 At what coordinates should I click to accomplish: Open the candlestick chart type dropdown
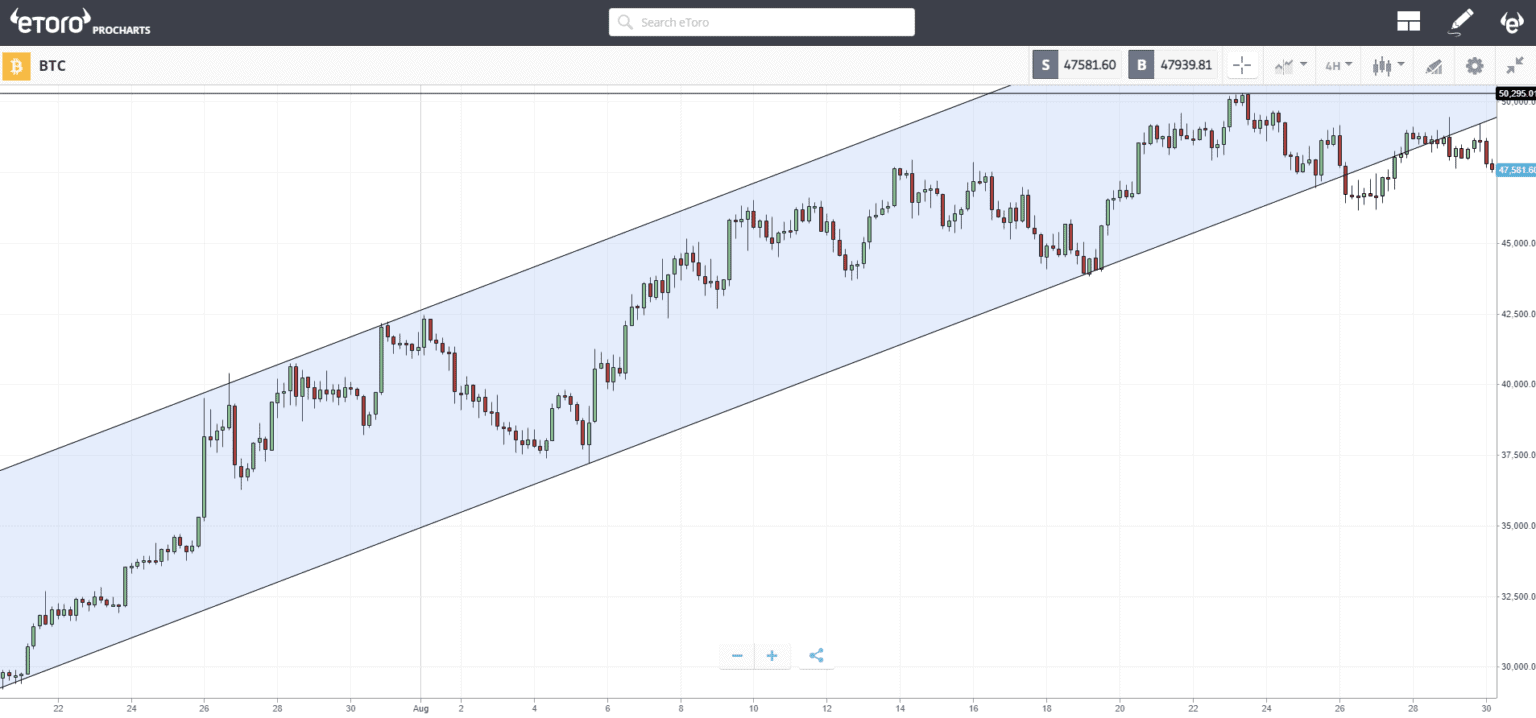1388,66
